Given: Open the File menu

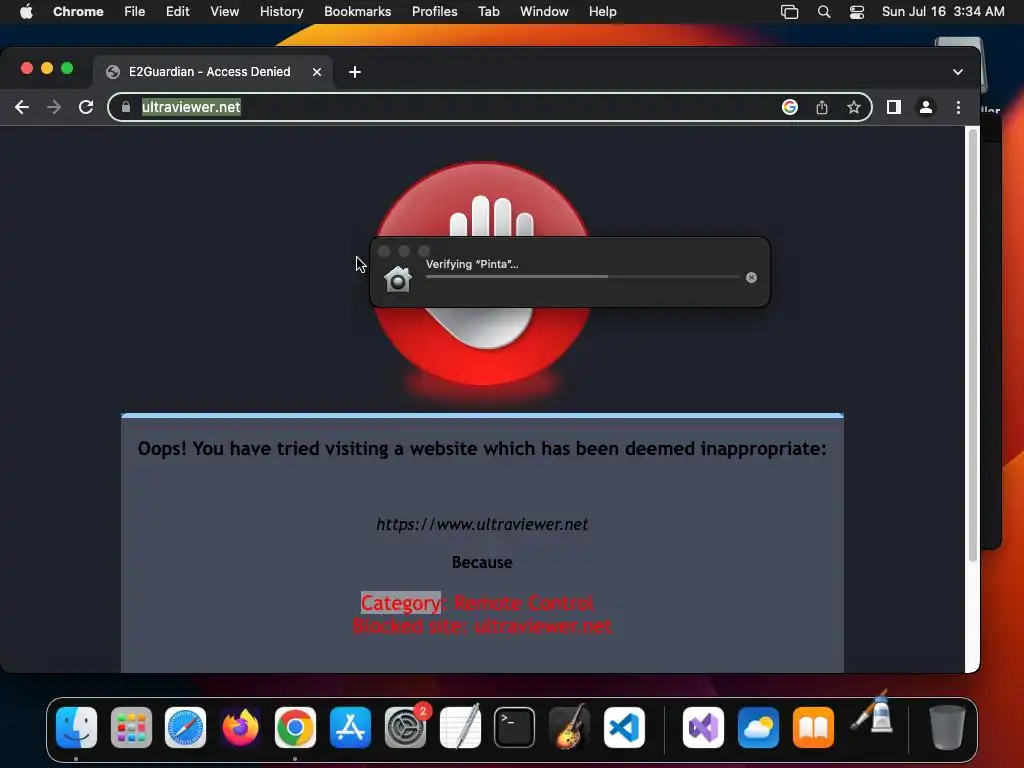Looking at the screenshot, I should (135, 12).
